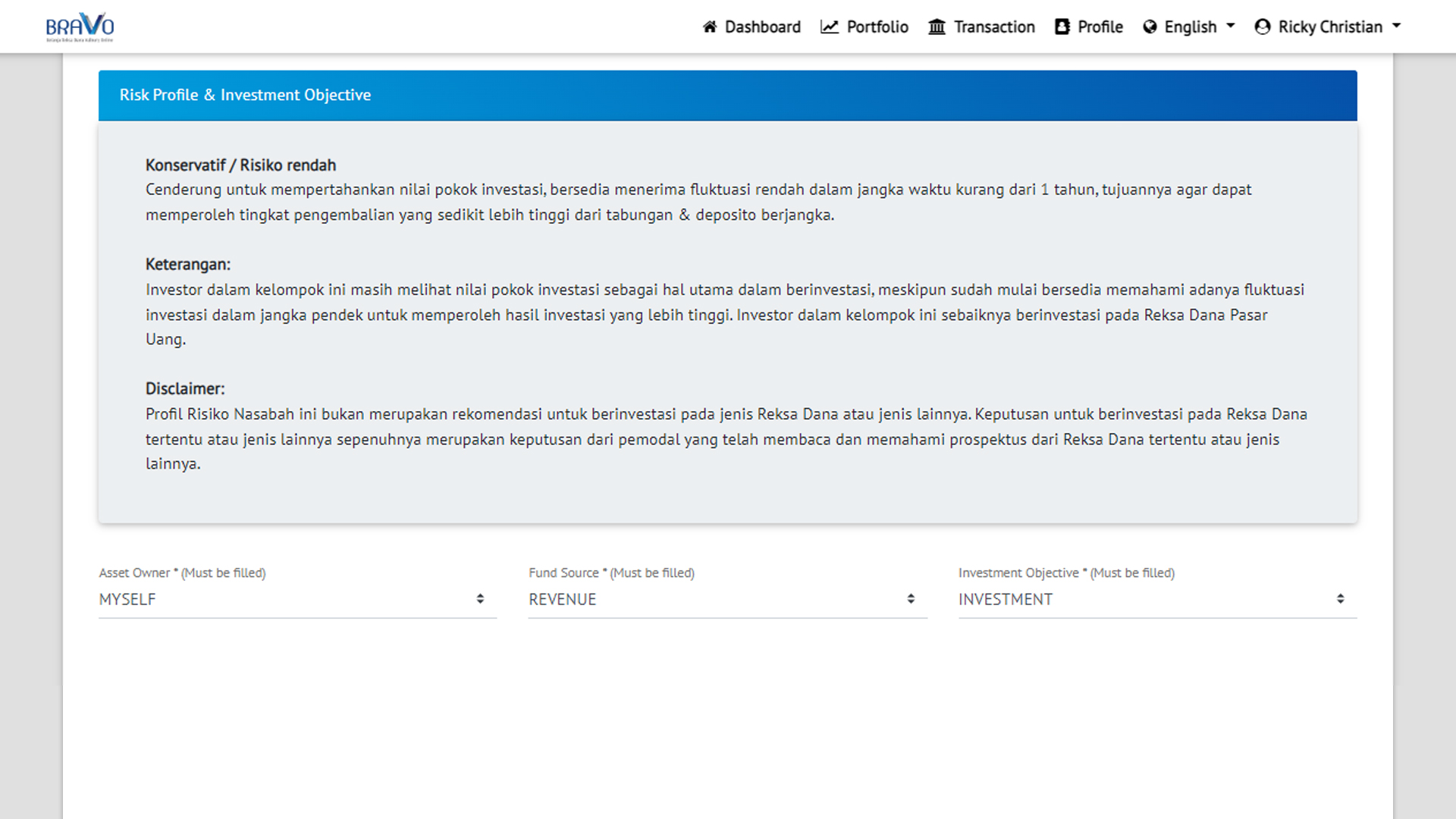Click the Fund Source select arrows
1456x819 pixels.
pos(911,599)
